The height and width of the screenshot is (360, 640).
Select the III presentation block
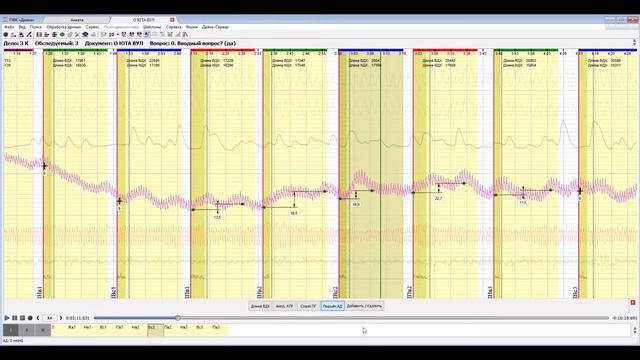[x=43, y=330]
